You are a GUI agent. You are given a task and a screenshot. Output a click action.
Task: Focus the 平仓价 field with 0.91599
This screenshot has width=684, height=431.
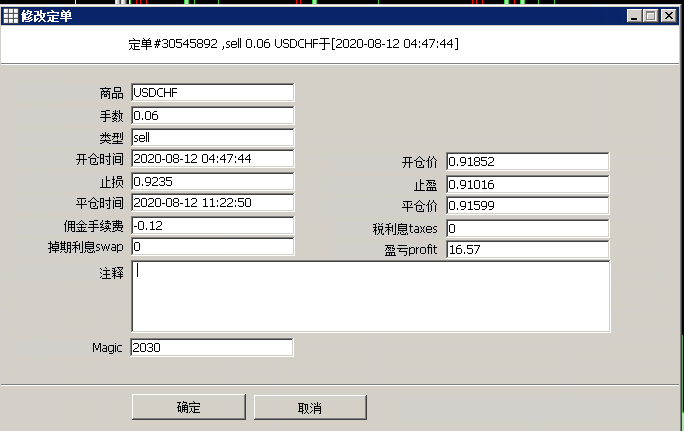click(x=527, y=206)
